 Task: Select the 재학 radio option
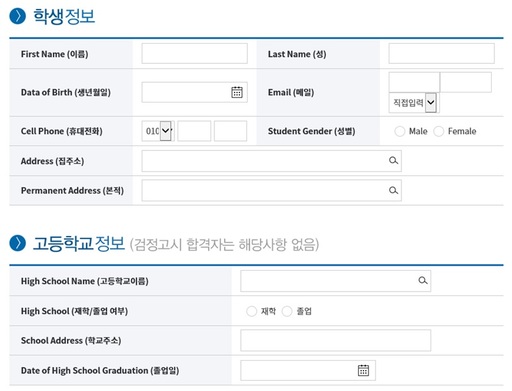pos(251,311)
